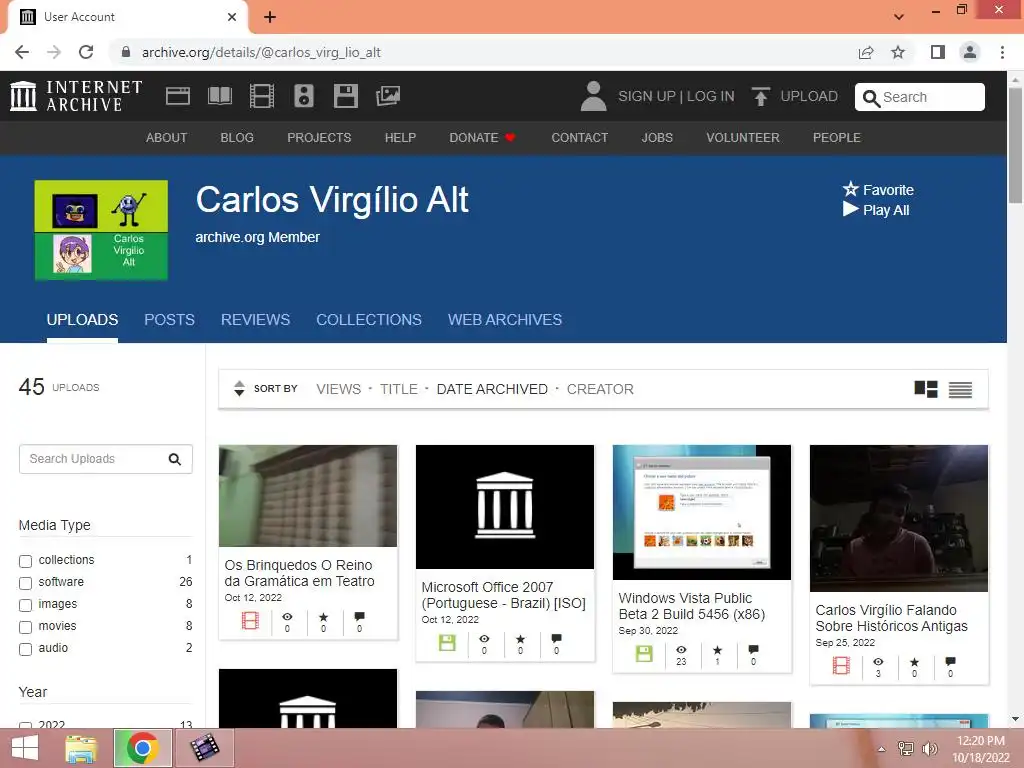Switch to the WEB ARCHIVES tab
The height and width of the screenshot is (768, 1024).
(505, 320)
